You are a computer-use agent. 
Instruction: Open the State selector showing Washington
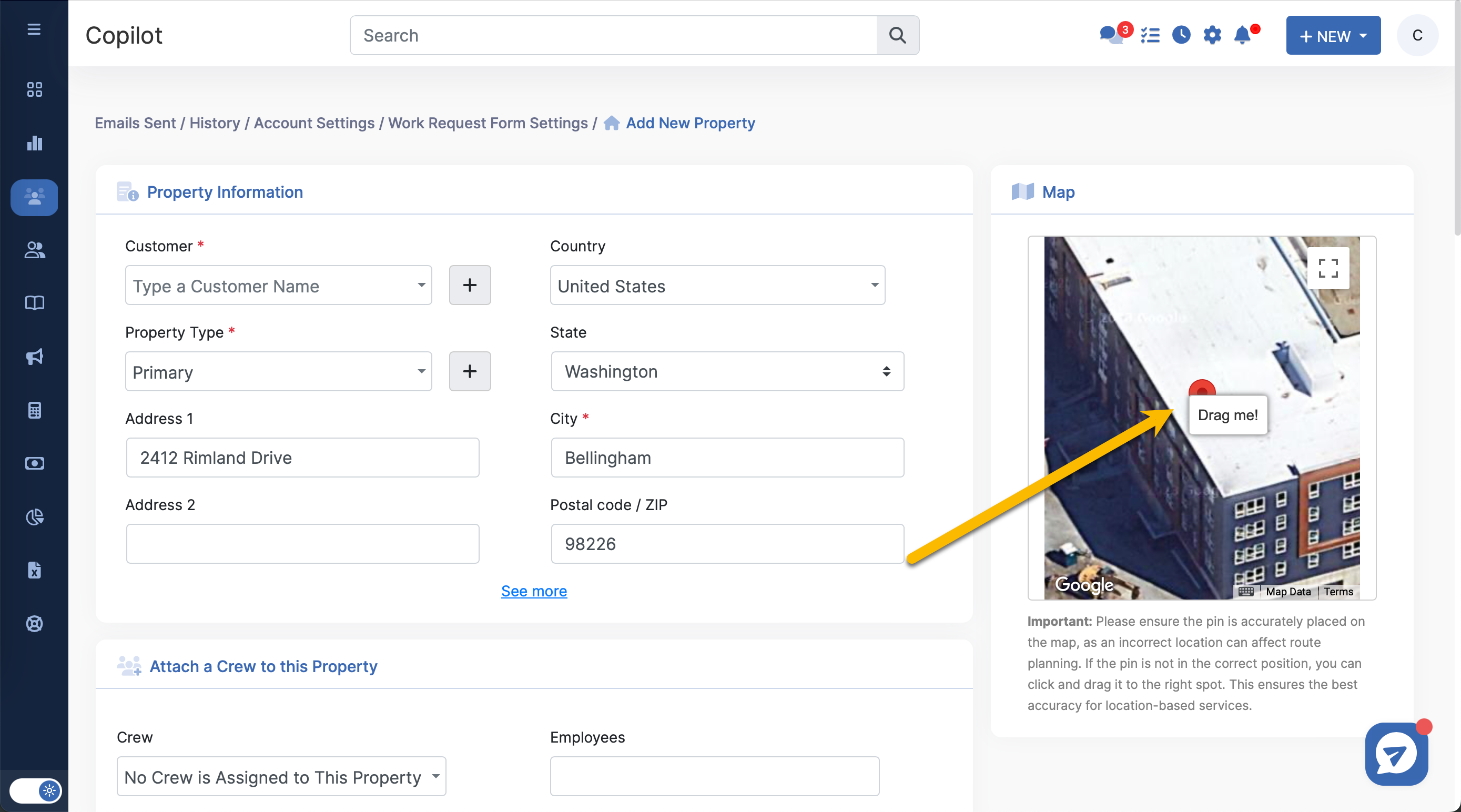point(728,371)
